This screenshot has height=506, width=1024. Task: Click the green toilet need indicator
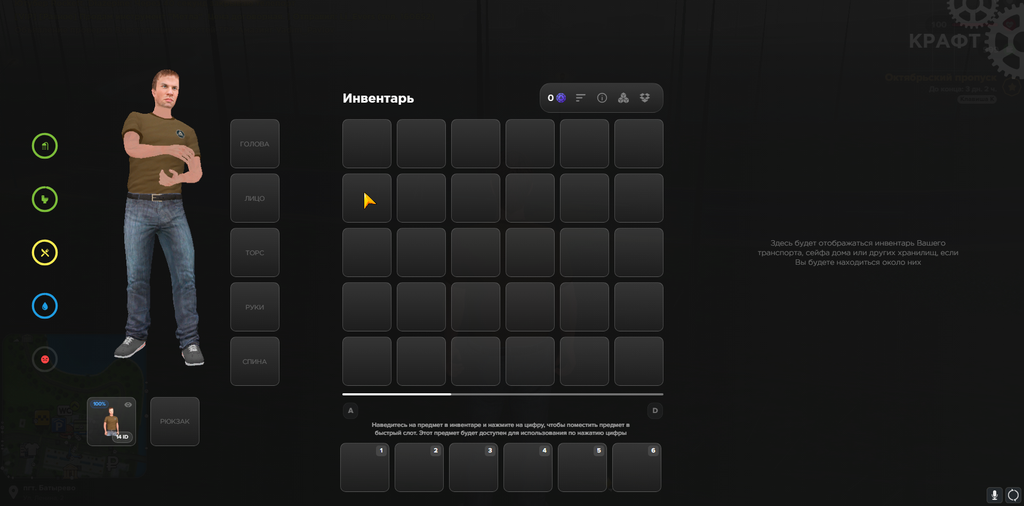[x=45, y=199]
